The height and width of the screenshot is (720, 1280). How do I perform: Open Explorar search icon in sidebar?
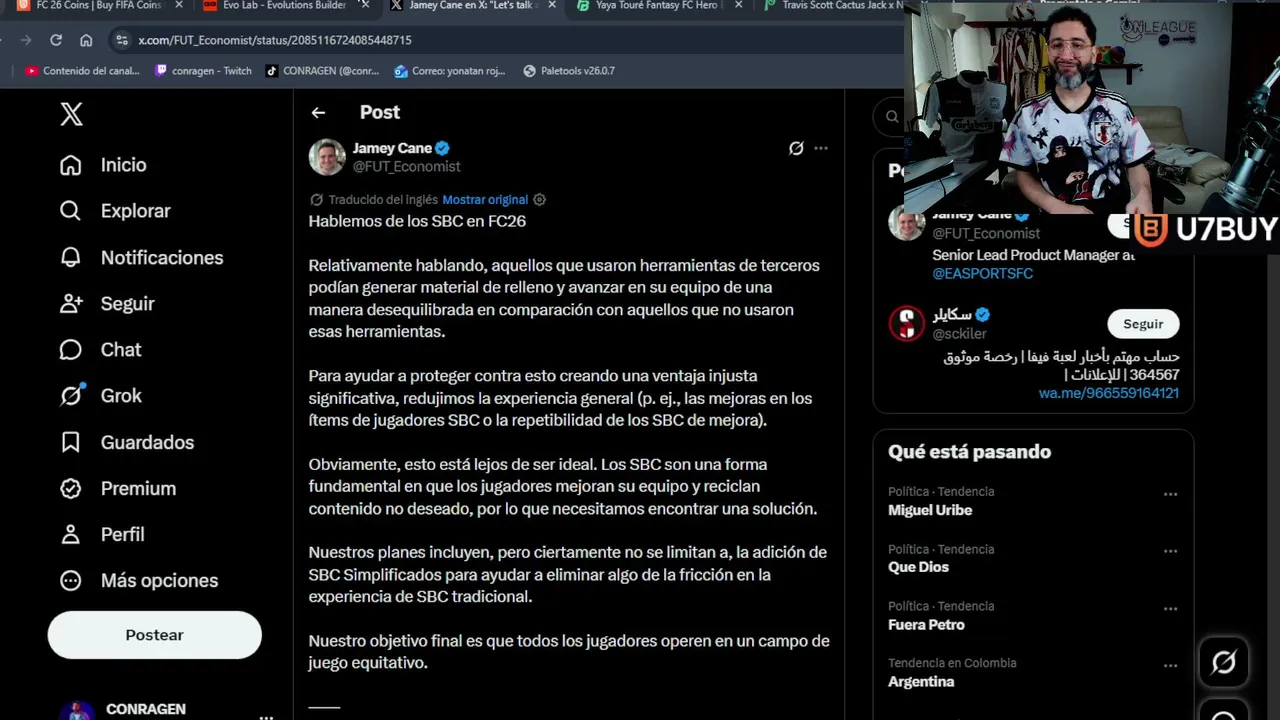click(x=70, y=211)
